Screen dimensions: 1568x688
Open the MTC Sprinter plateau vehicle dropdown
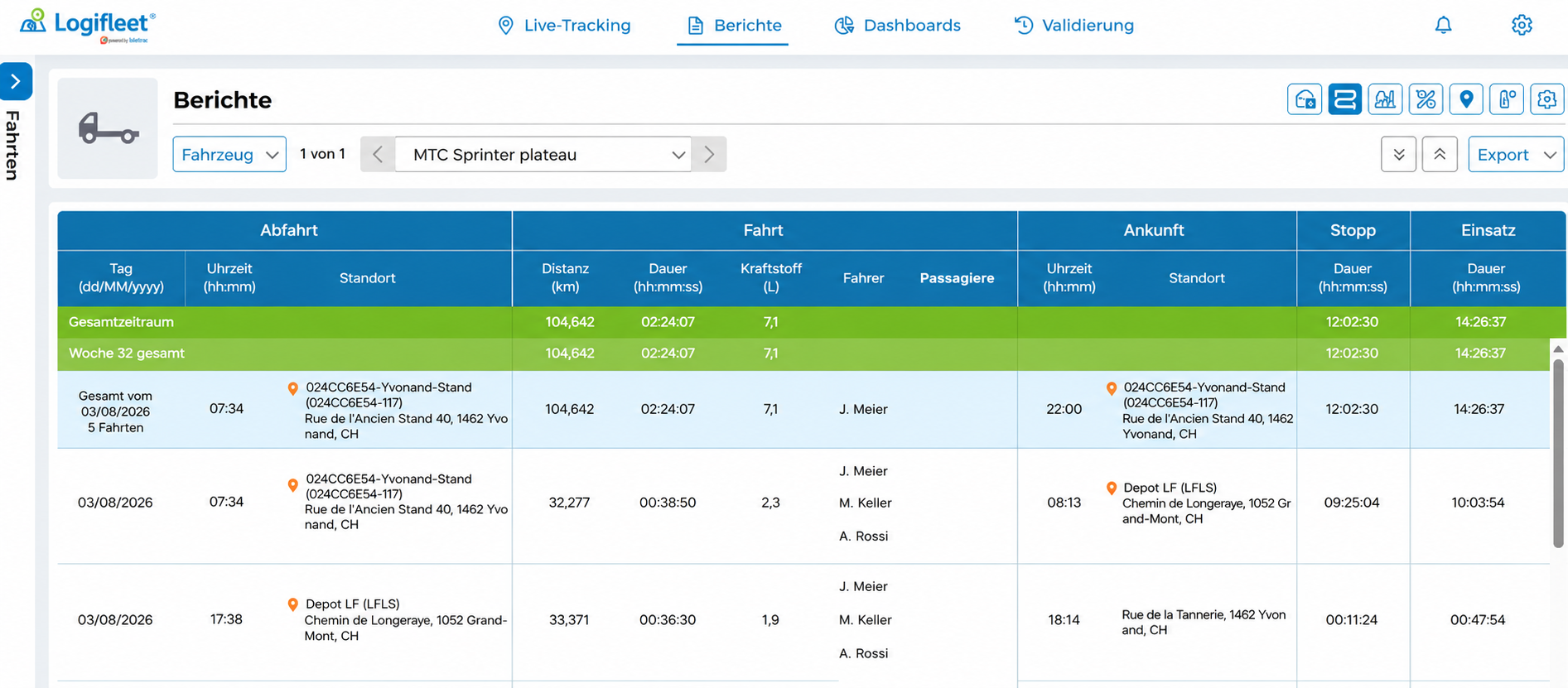coord(543,154)
